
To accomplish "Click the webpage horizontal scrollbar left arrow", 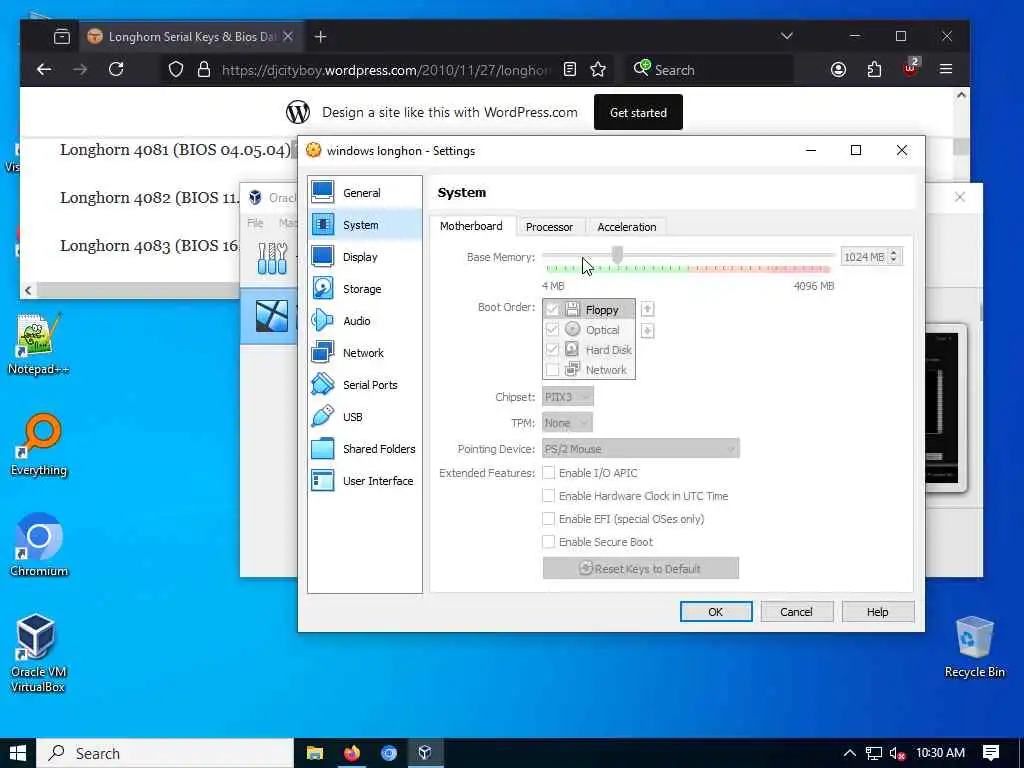I will click(x=28, y=290).
